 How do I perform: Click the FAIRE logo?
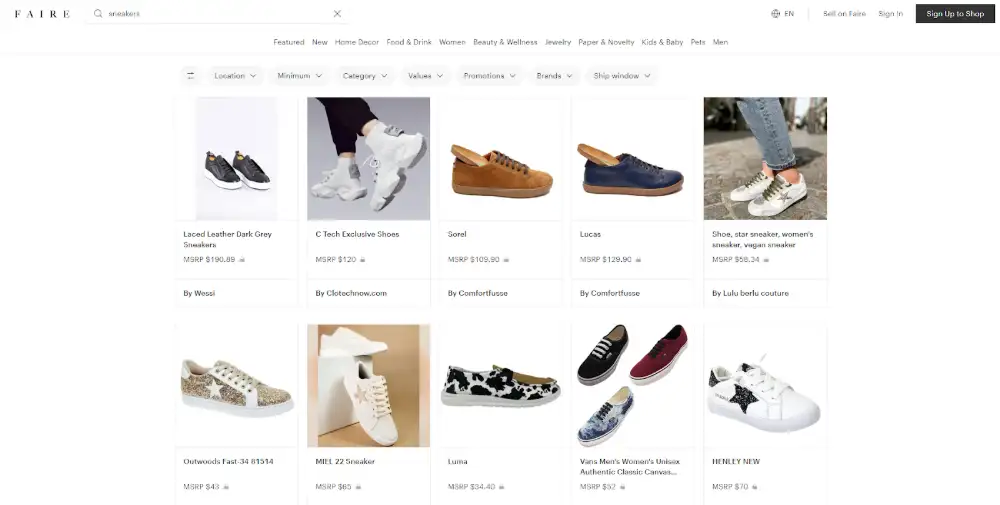point(42,13)
